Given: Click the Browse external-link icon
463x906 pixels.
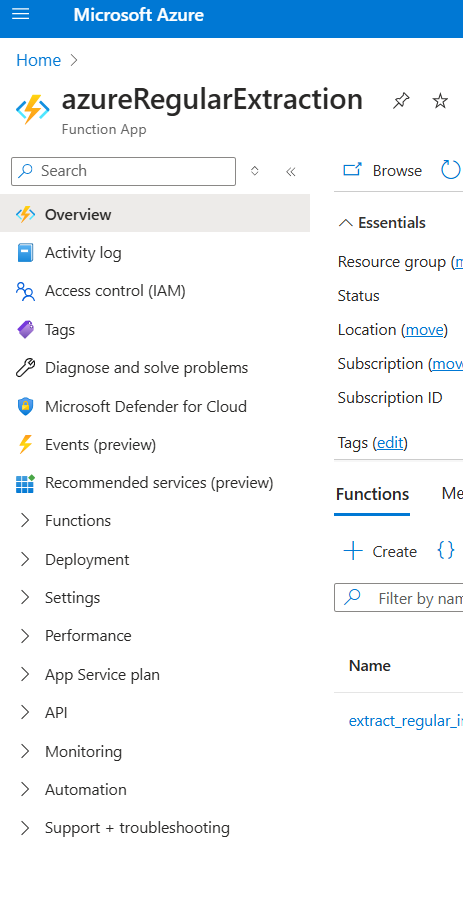Looking at the screenshot, I should point(352,170).
